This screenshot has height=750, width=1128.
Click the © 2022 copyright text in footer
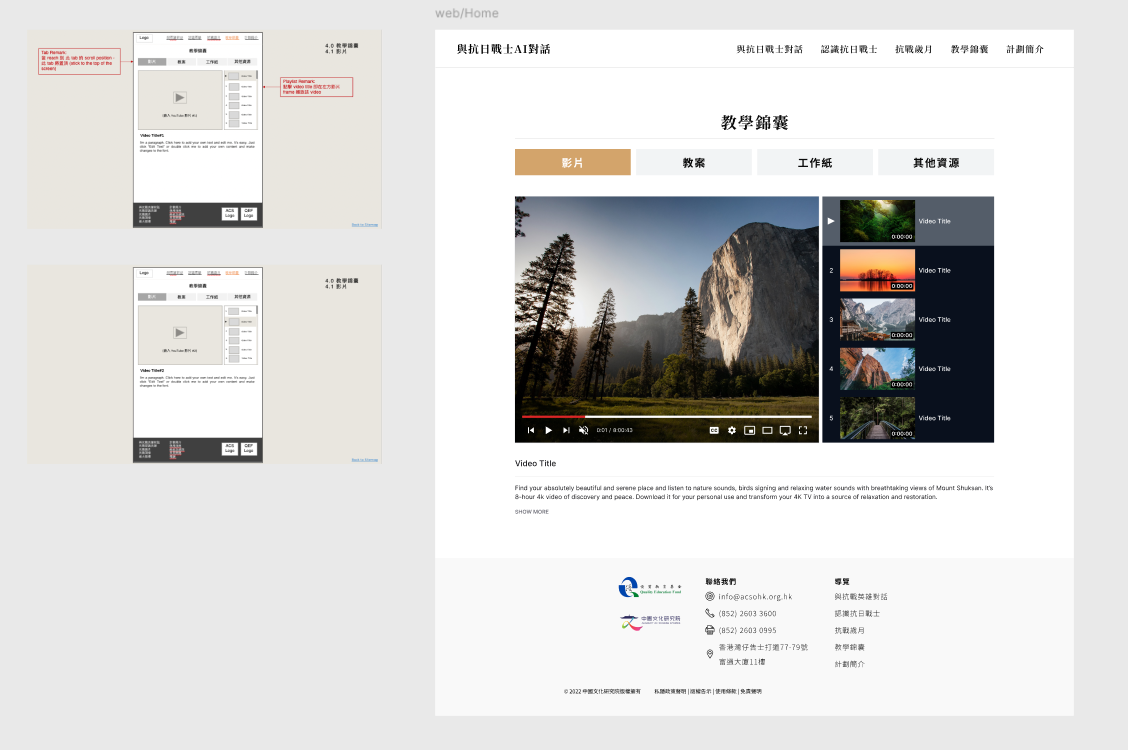[602, 692]
